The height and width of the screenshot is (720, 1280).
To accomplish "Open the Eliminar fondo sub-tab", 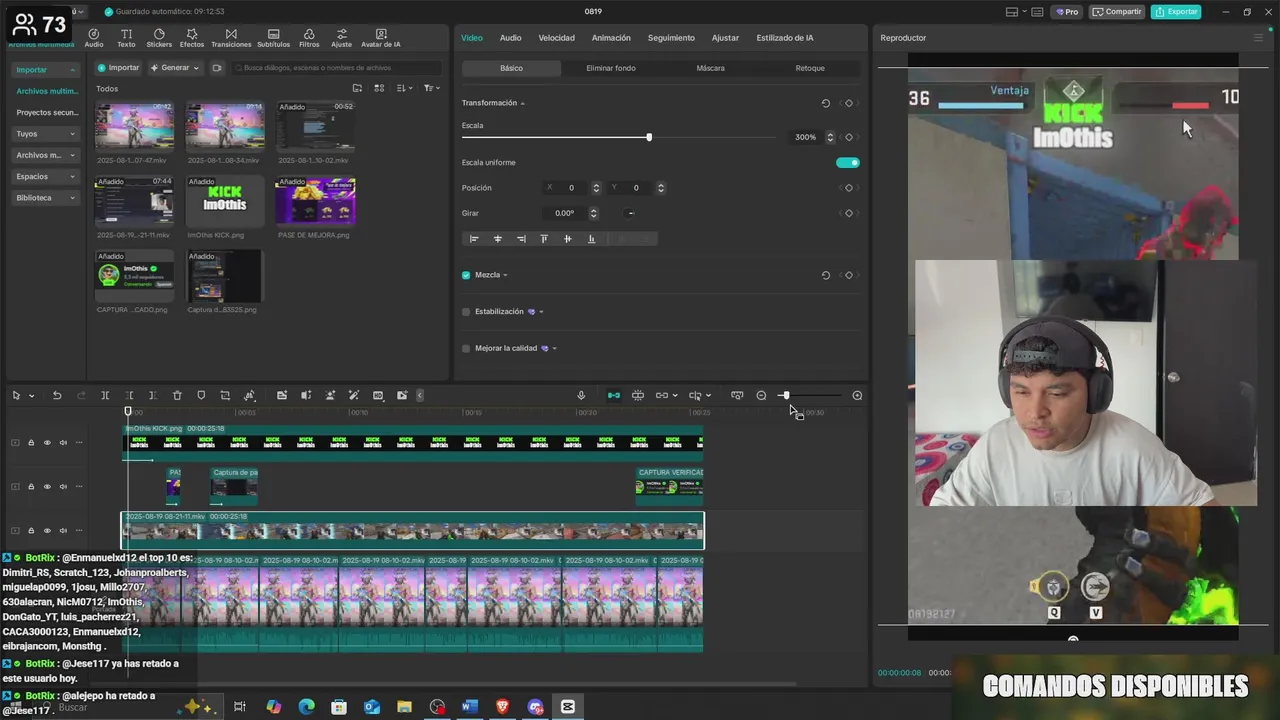I will coord(610,68).
